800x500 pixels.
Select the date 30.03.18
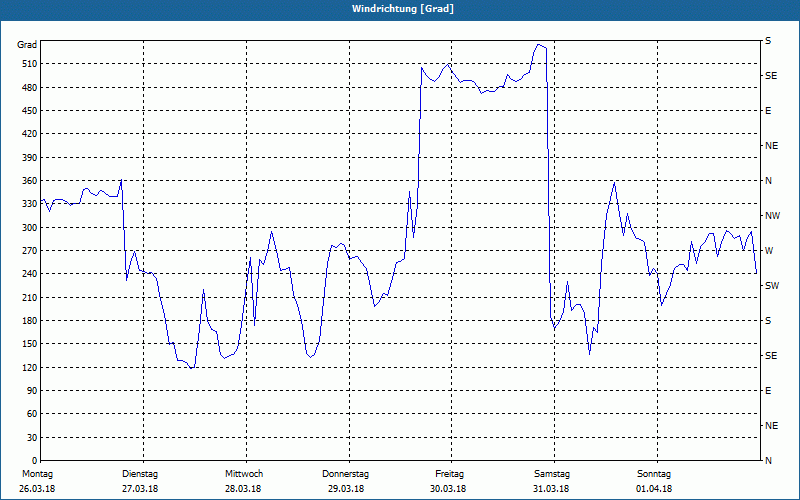(448, 489)
